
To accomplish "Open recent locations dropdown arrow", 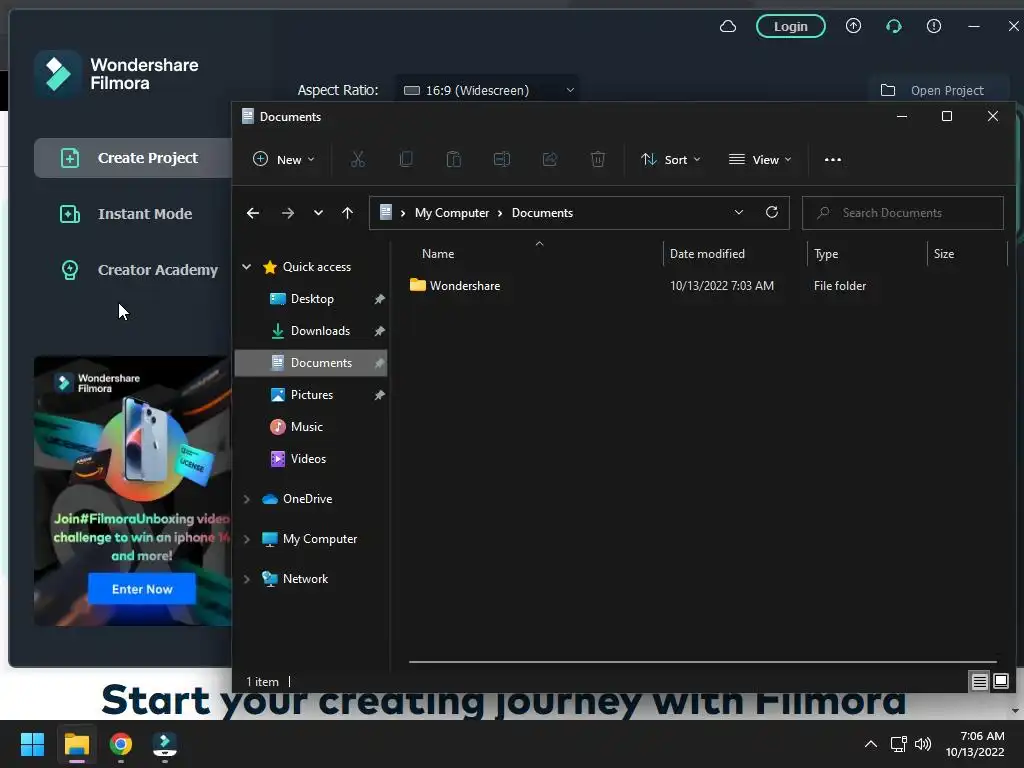I will coord(318,213).
